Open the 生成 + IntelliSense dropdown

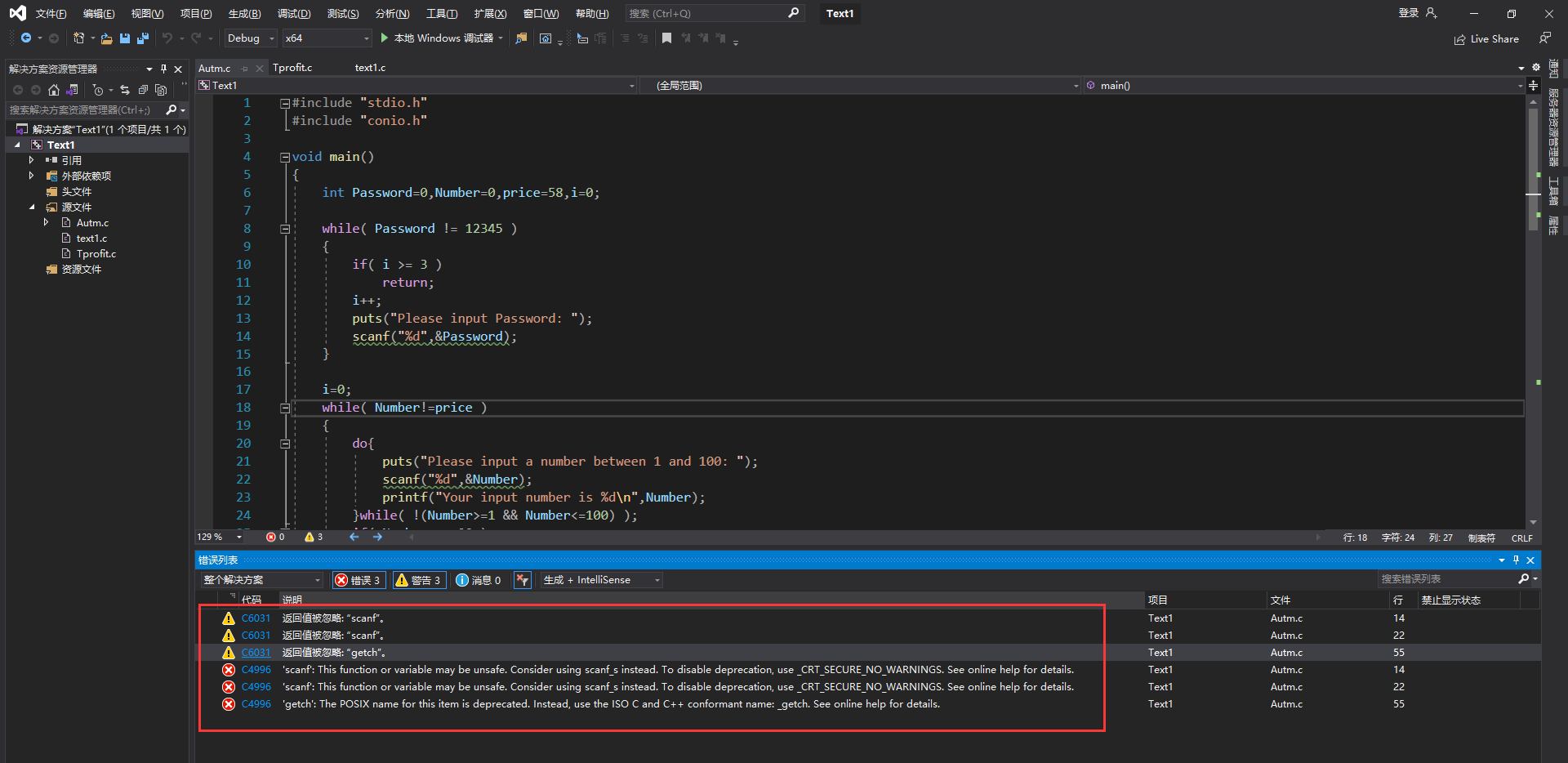600,580
